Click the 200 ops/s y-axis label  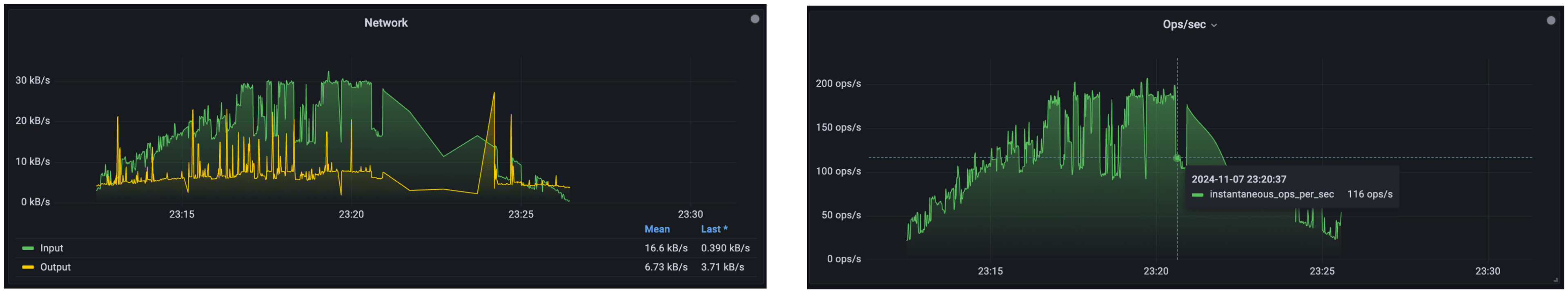[838, 84]
